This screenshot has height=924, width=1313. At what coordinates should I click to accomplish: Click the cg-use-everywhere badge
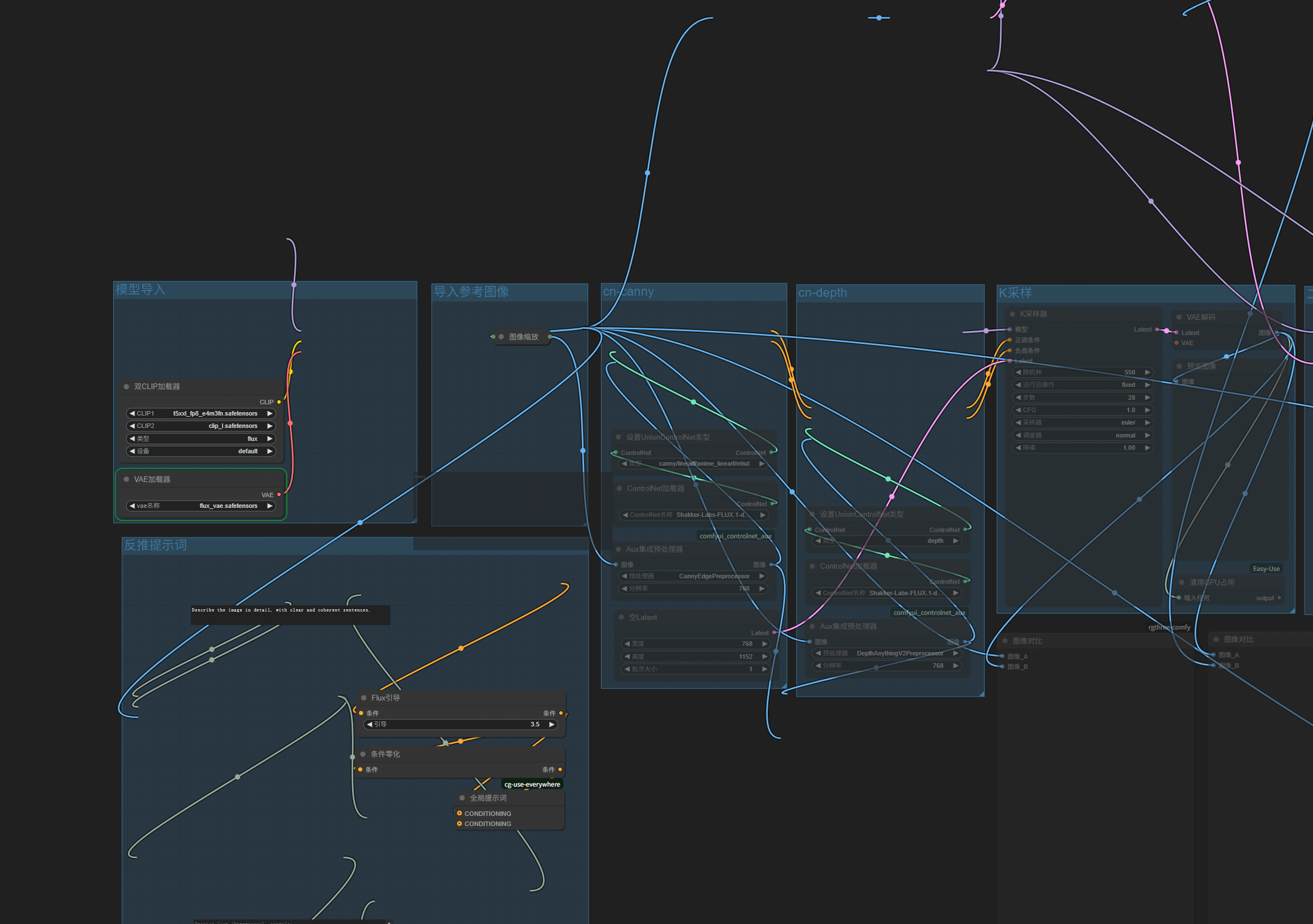click(x=532, y=784)
